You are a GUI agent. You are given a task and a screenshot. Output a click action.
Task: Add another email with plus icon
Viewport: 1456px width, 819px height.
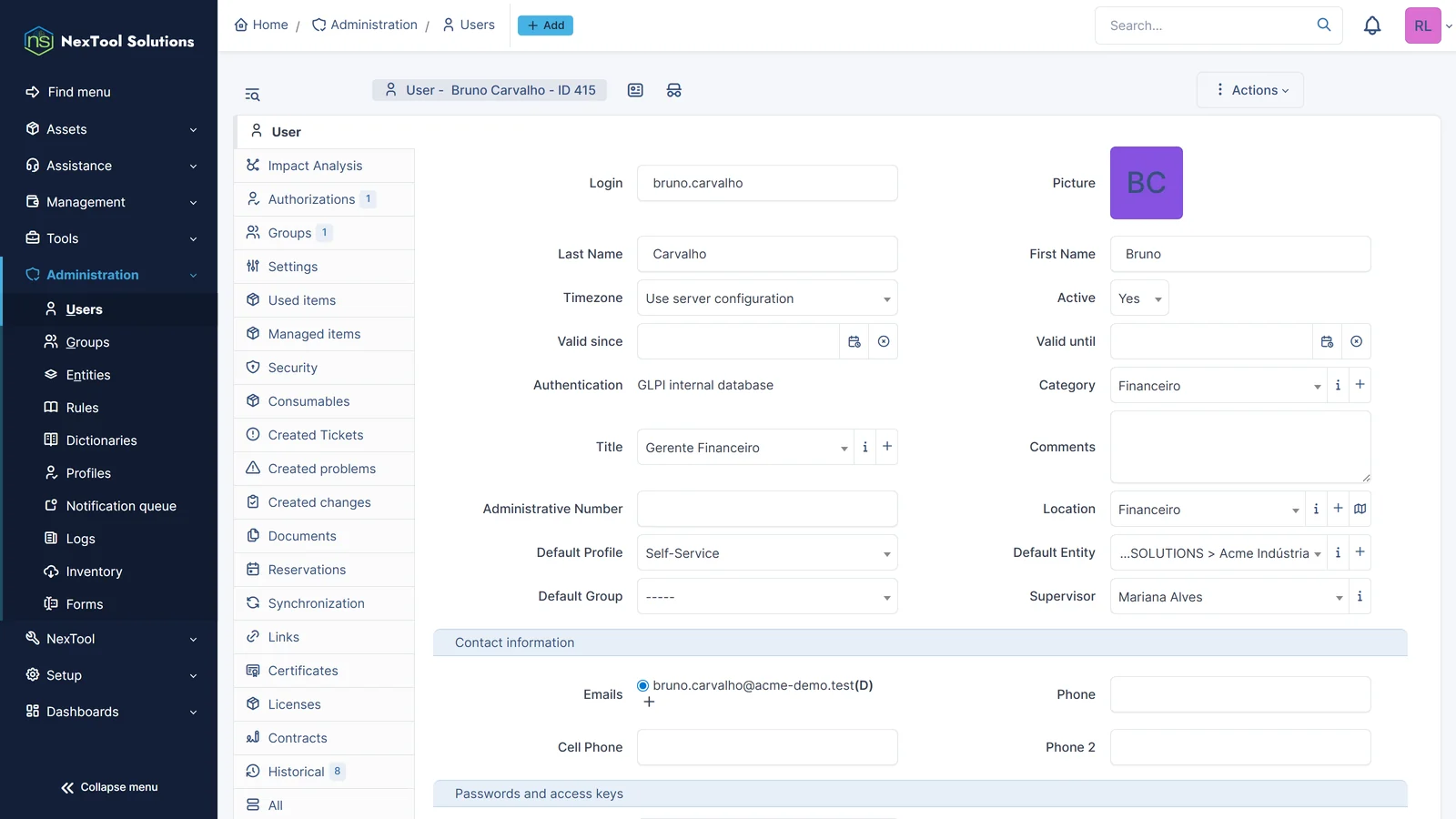[649, 702]
